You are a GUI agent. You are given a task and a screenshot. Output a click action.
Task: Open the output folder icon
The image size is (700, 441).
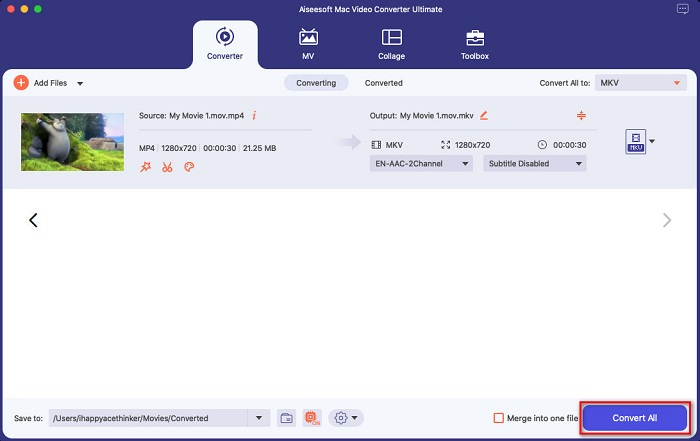286,418
